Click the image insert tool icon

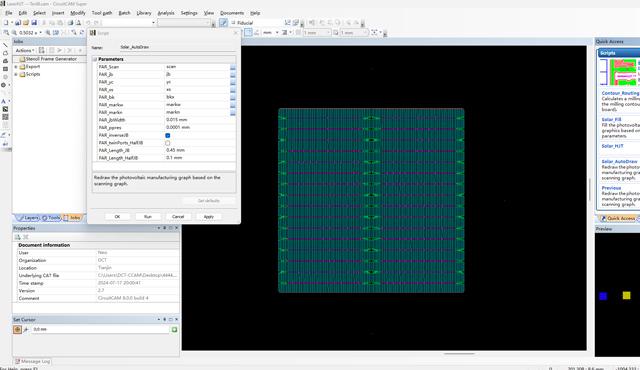5,109
